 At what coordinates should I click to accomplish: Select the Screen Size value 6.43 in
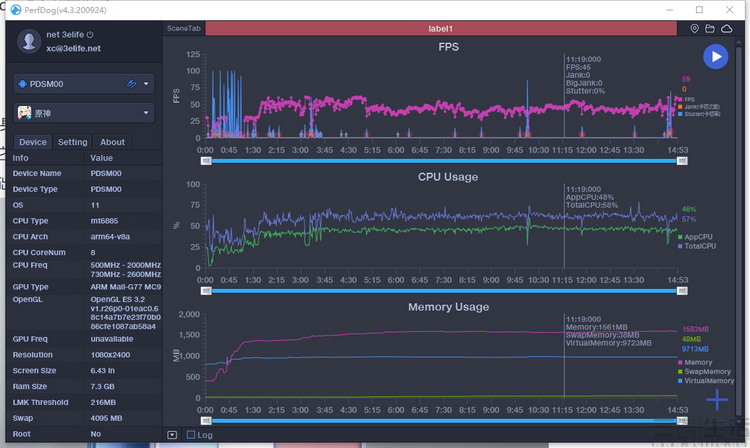102,371
